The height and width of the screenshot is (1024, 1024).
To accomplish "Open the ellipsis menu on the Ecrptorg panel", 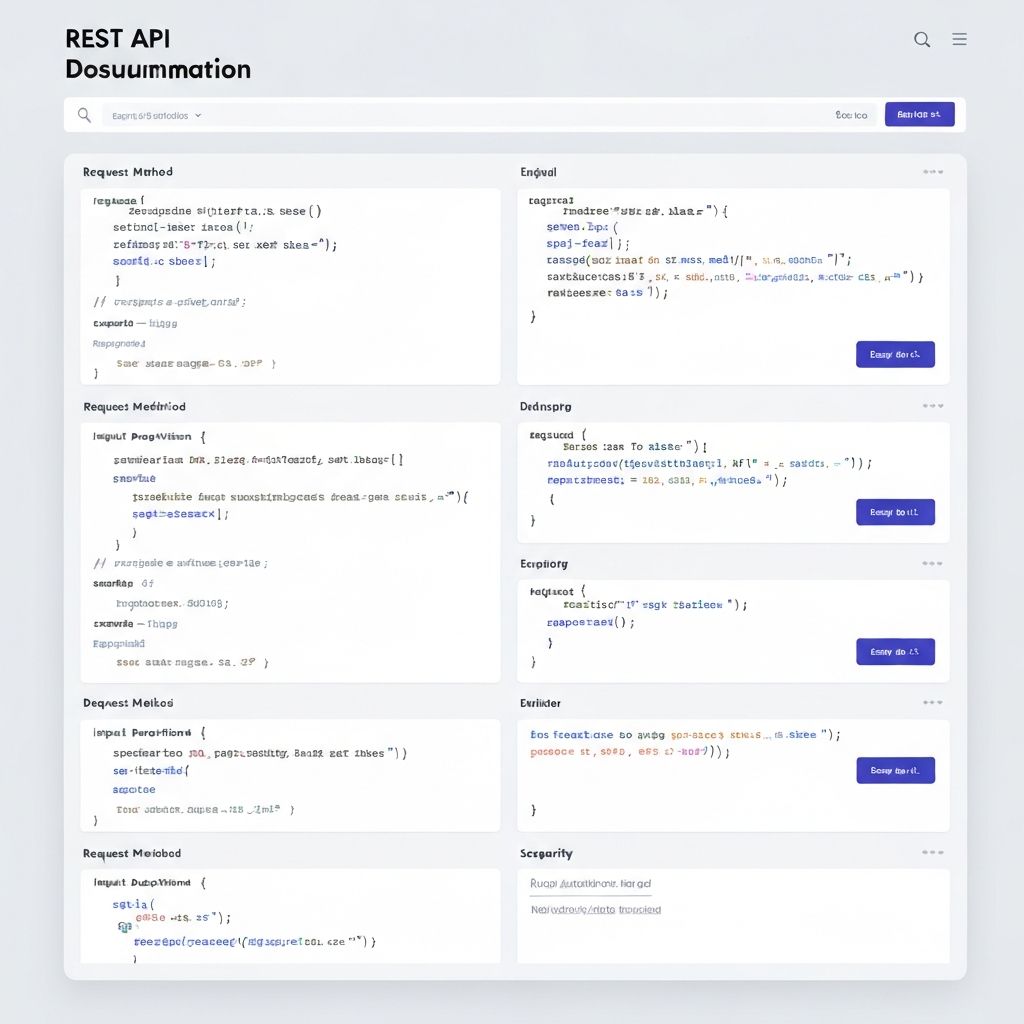I will pos(928,563).
